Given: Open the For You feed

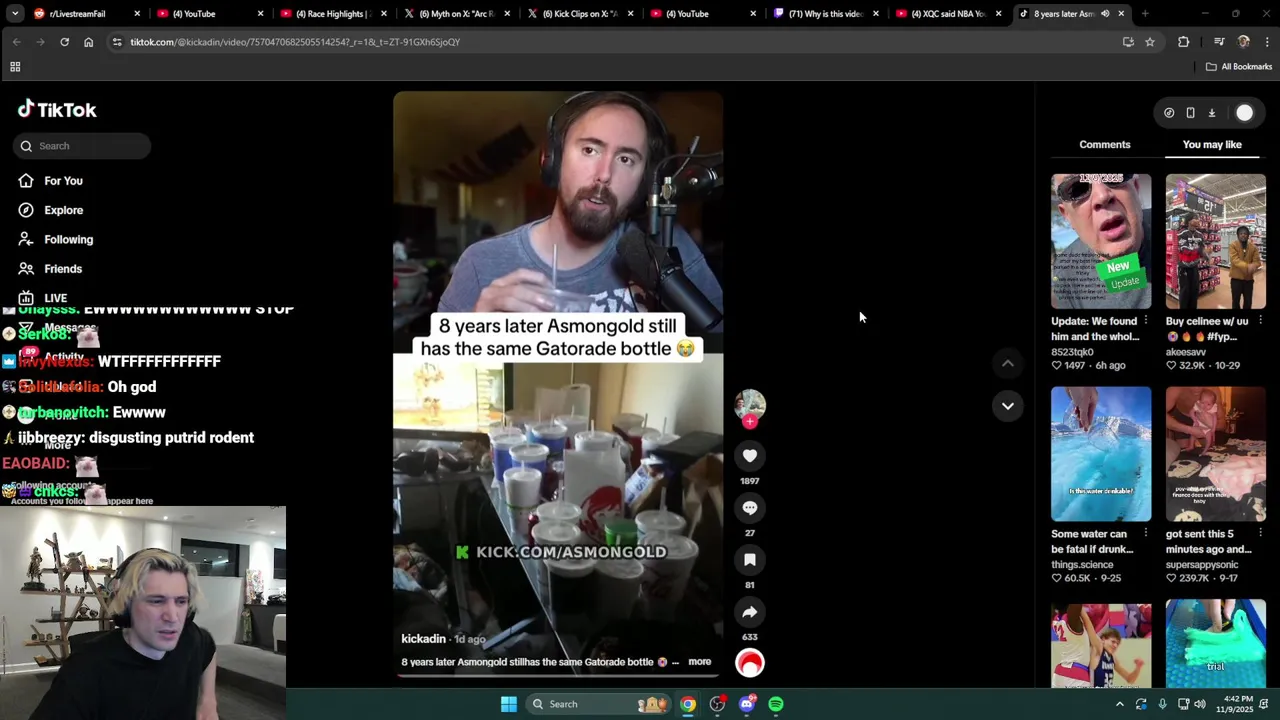Looking at the screenshot, I should click(x=63, y=181).
